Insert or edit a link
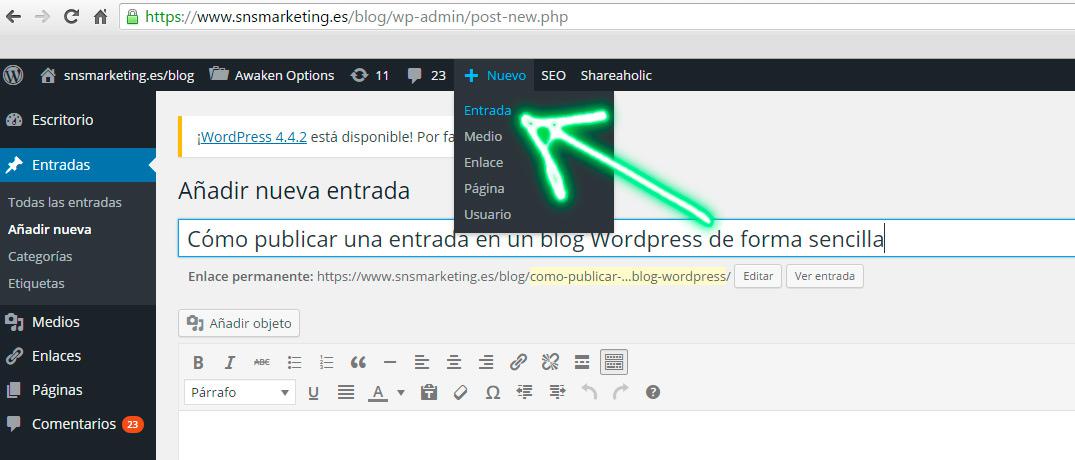1075x460 pixels. [518, 362]
